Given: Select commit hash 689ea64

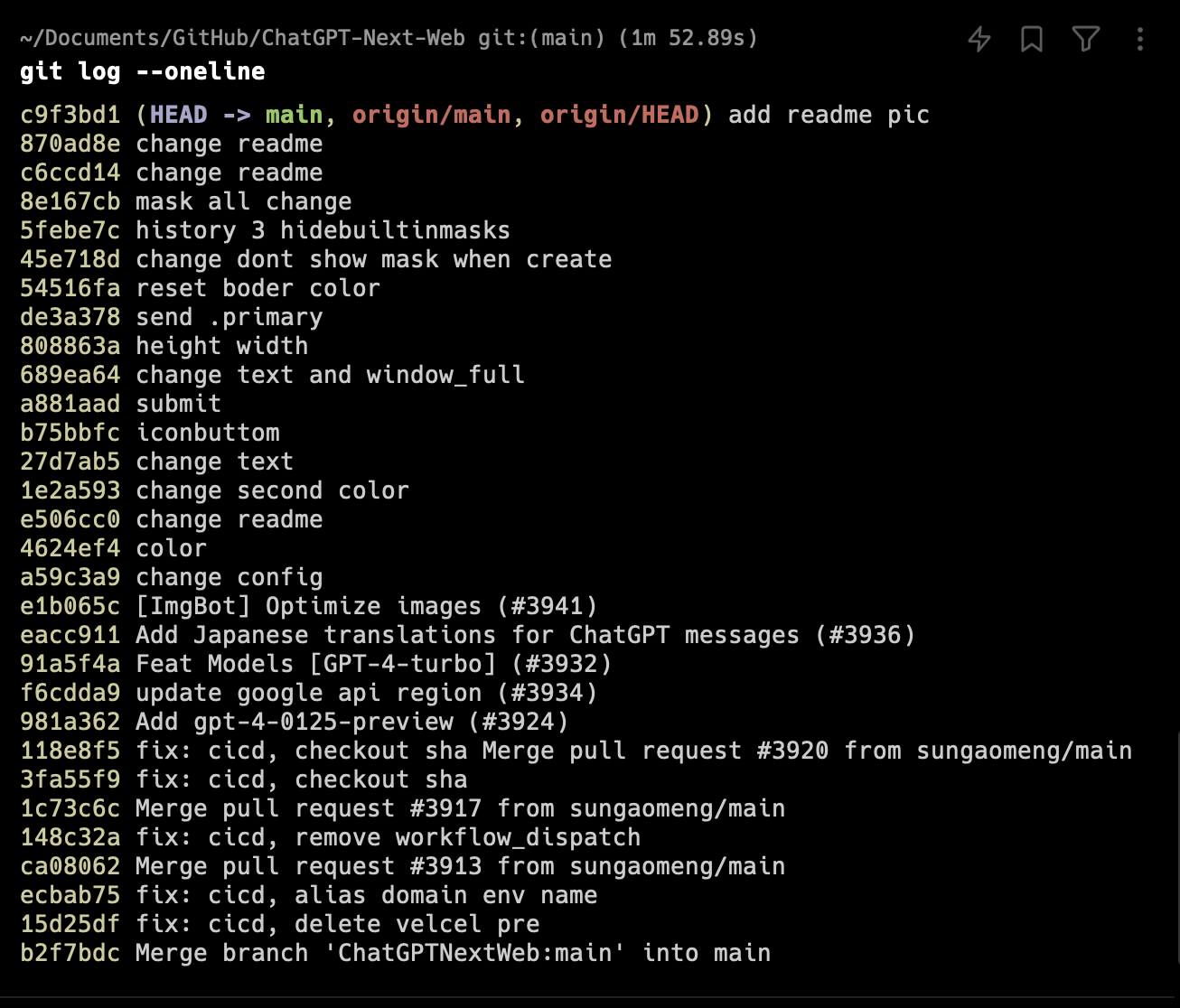Looking at the screenshot, I should click(x=70, y=375).
